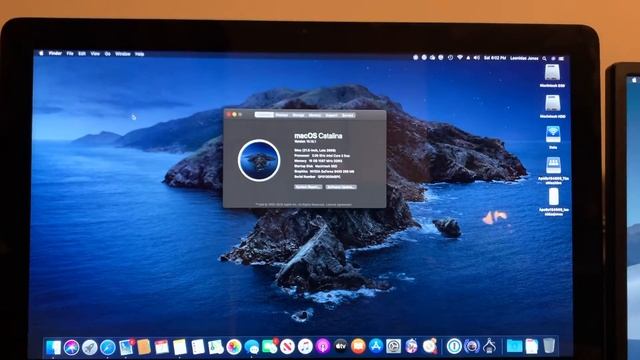Open Notification Center list icon

point(562,59)
